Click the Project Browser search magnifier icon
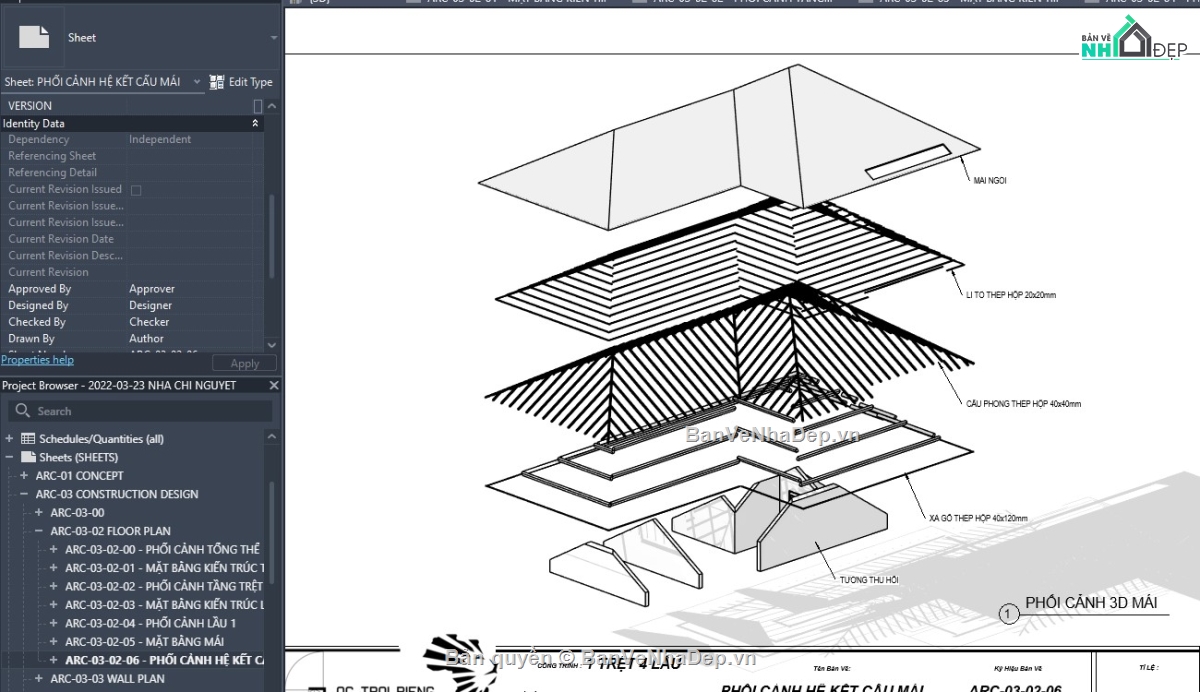1200x692 pixels. (21, 411)
